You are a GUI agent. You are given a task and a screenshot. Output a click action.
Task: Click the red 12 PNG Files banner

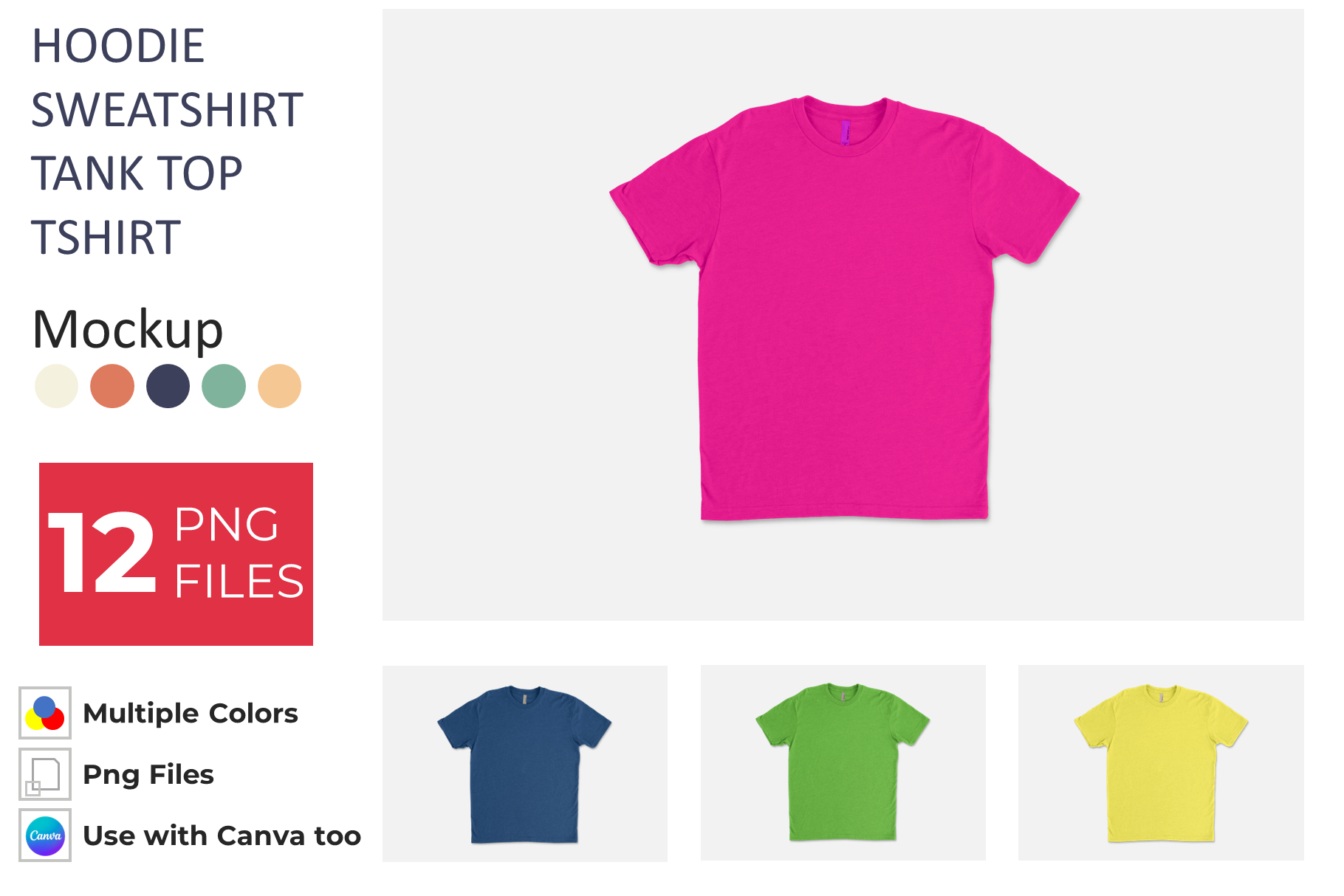pos(176,554)
